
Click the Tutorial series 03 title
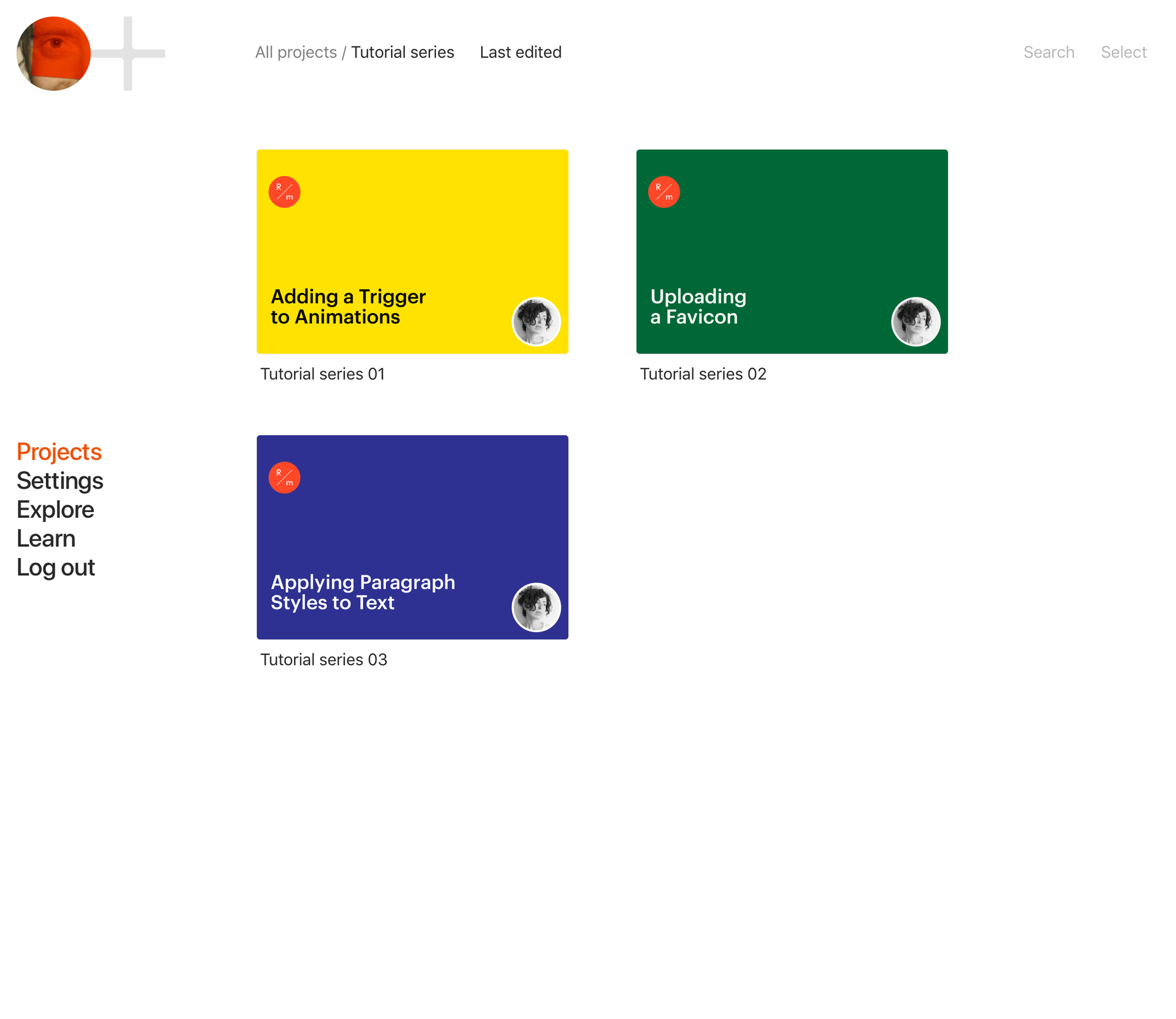[x=324, y=659]
